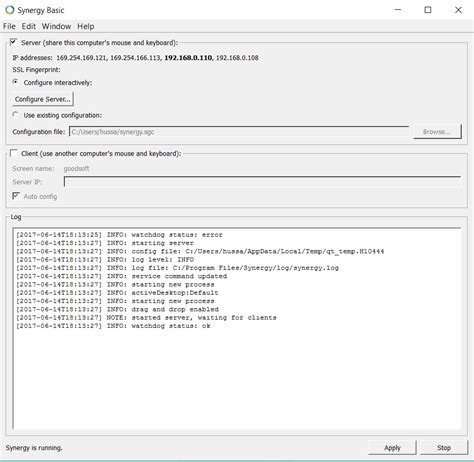Screen dimensions: 474x462
Task: Uncheck the Server checkbox
Action: pos(13,42)
